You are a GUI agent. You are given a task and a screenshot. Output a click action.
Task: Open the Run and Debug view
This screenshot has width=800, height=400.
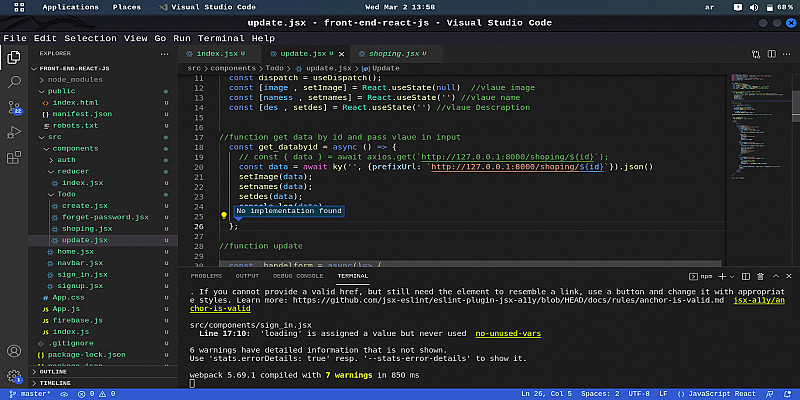click(x=14, y=132)
